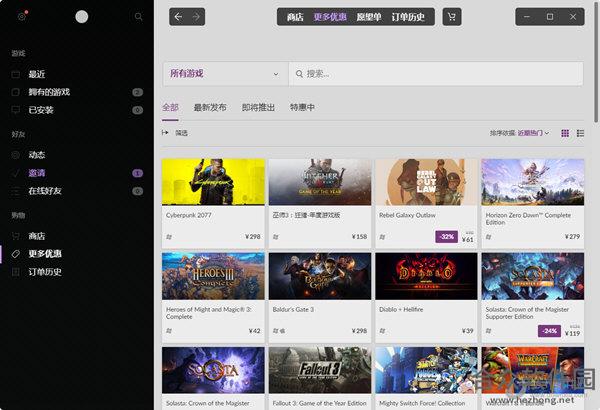Open the Diablo + Hellfire thumbnail
This screenshot has height=410, width=600.
tap(426, 276)
